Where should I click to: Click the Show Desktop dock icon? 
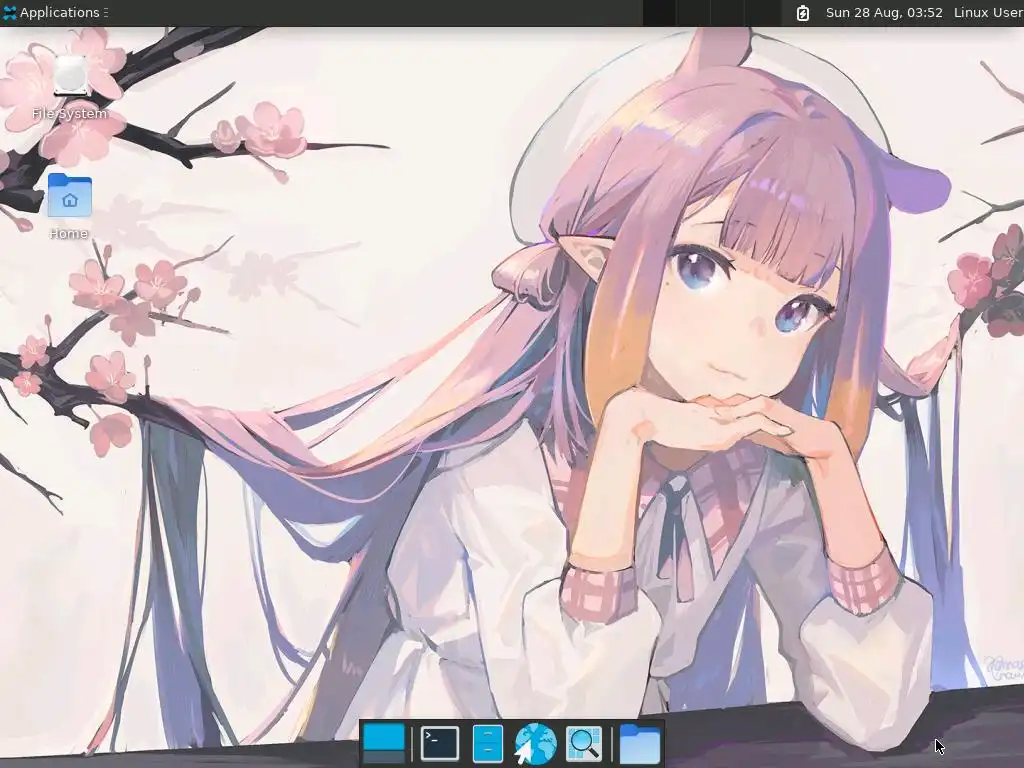(384, 743)
